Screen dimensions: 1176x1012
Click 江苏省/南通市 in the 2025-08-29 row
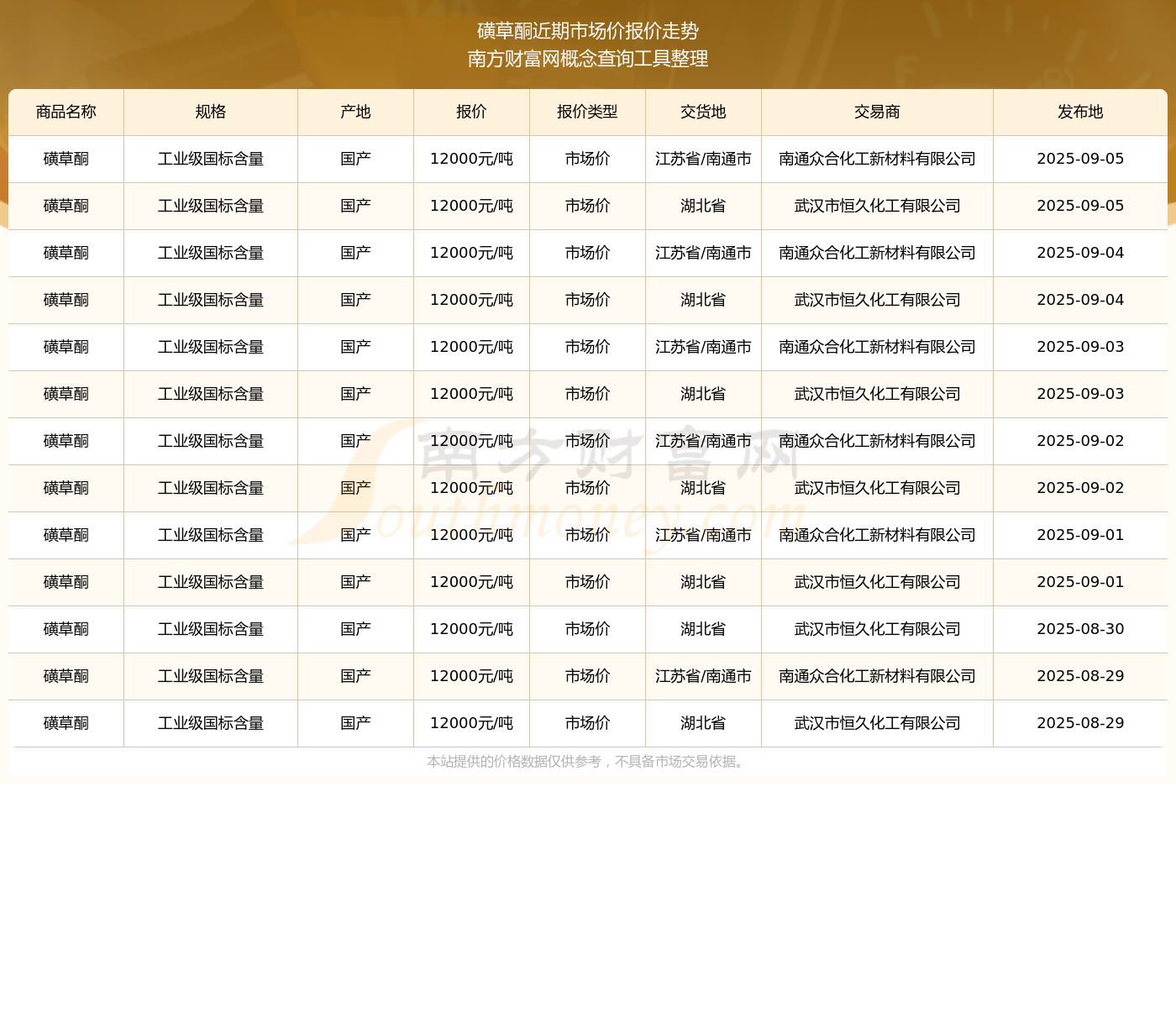tap(703, 676)
